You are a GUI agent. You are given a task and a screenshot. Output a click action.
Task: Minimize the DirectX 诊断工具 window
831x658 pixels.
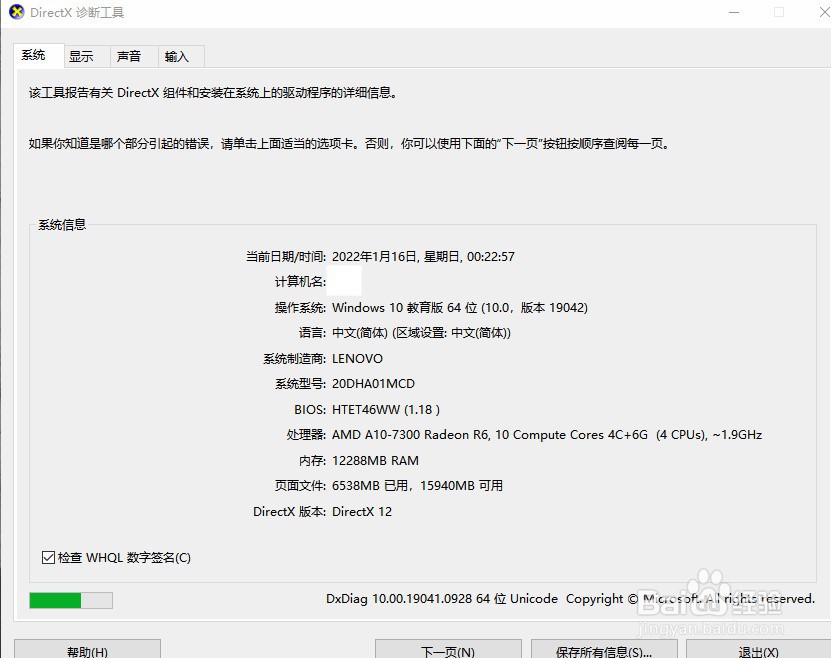pyautogui.click(x=734, y=11)
